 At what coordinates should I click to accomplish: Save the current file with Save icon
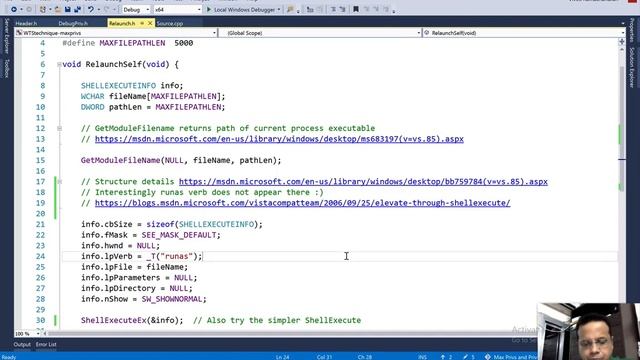[x=68, y=9]
